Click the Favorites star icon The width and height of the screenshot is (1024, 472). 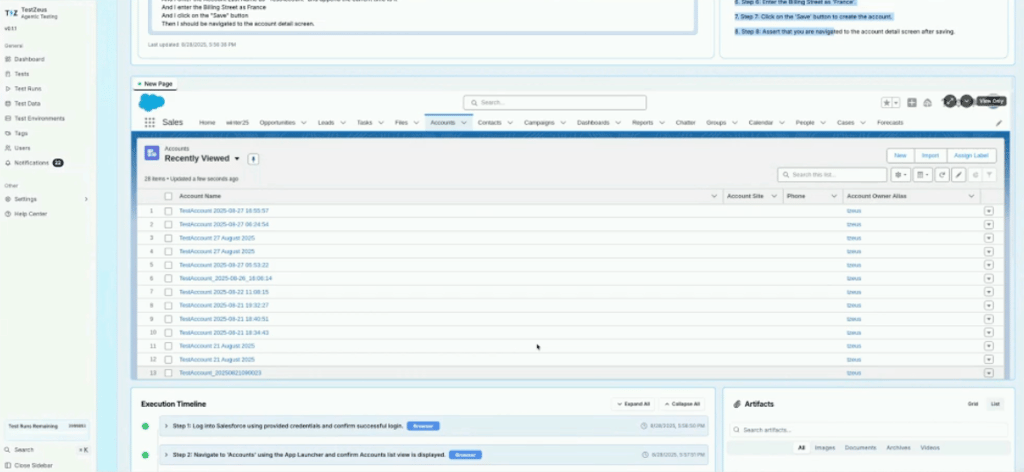886,102
